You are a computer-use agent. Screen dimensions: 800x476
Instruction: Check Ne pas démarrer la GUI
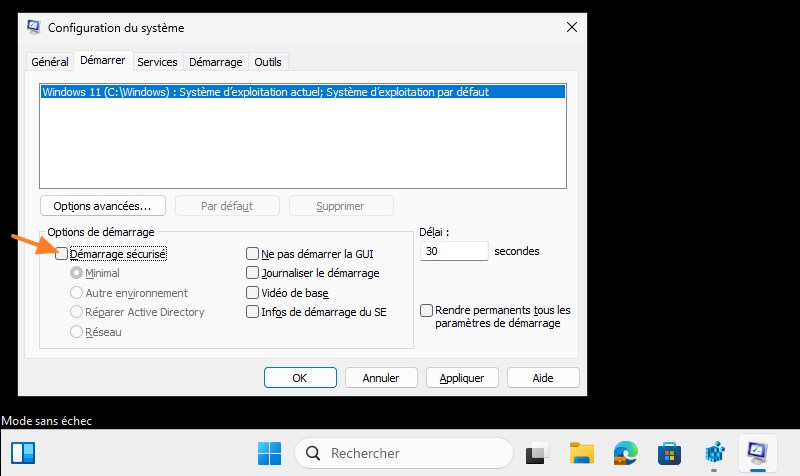pos(252,254)
